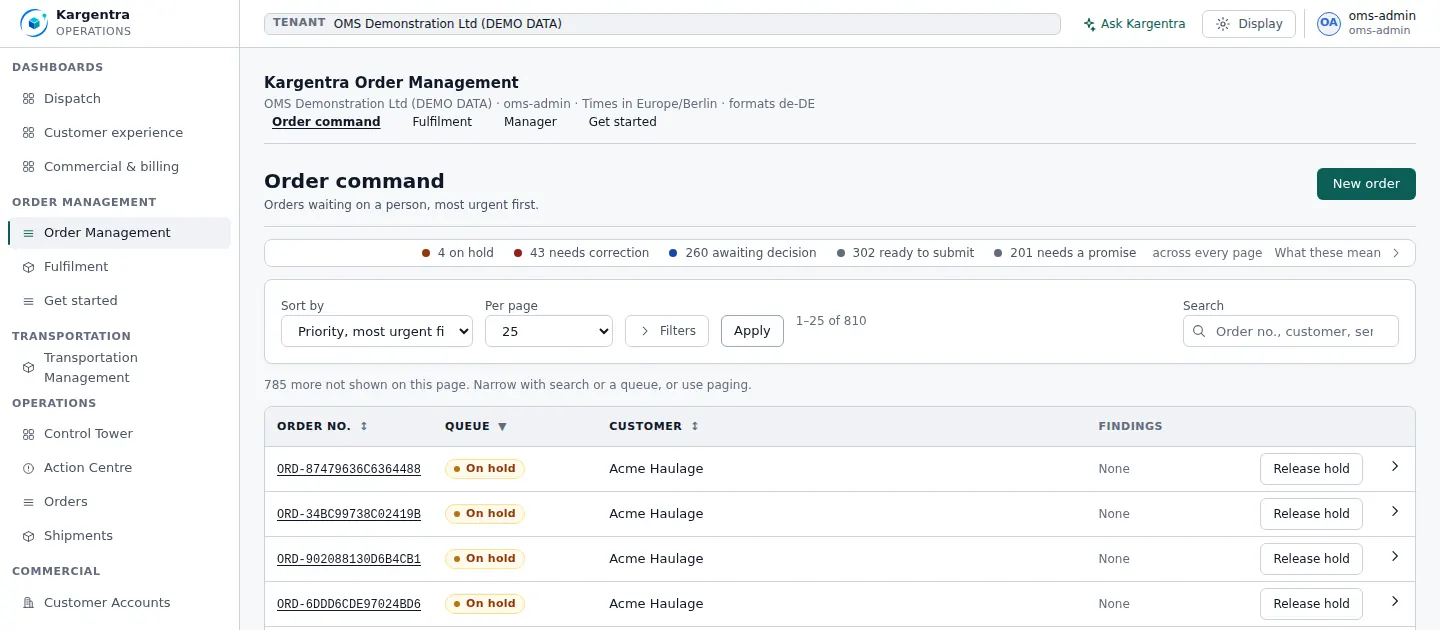Click On hold badge for ORD-87479636C6364488

[x=485, y=469]
